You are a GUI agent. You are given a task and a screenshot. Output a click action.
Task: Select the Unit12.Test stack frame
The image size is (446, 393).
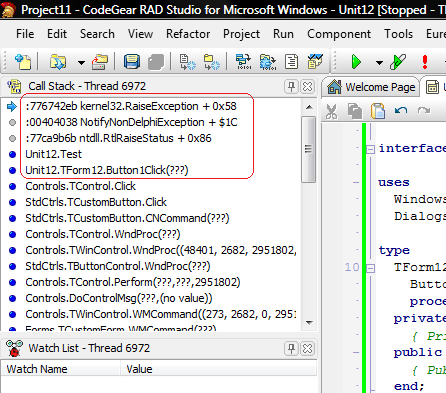tap(53, 154)
